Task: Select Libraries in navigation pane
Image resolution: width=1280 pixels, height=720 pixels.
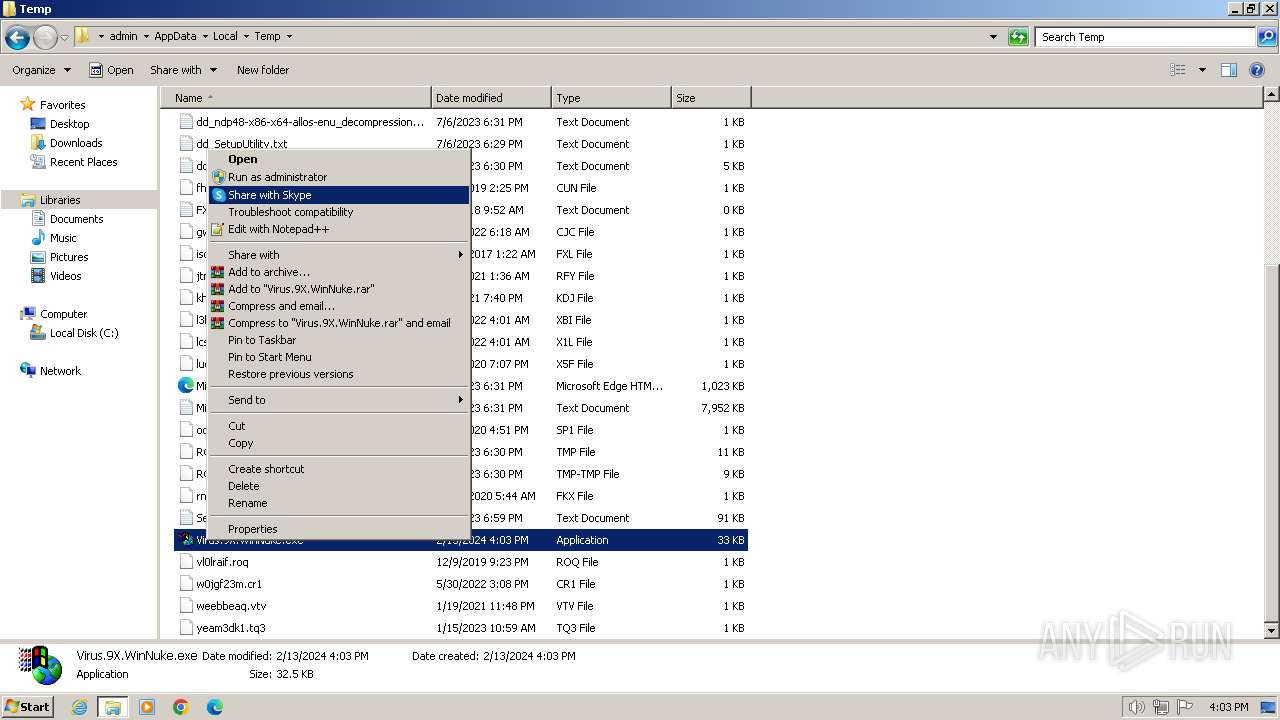Action: pos(60,200)
